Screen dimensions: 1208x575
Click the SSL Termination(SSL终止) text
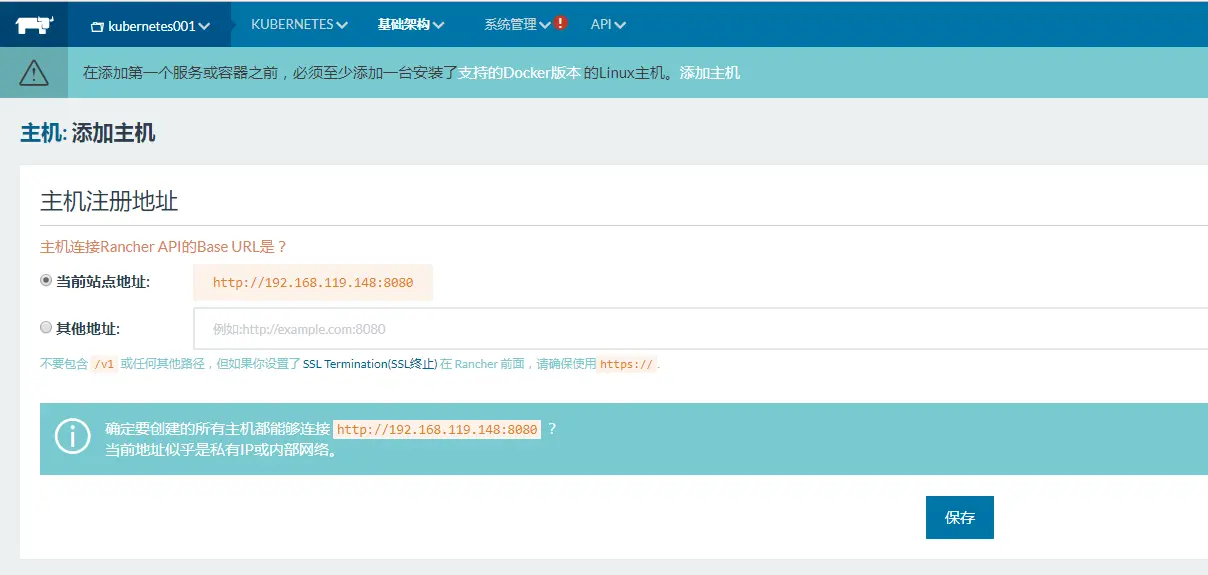(370, 364)
